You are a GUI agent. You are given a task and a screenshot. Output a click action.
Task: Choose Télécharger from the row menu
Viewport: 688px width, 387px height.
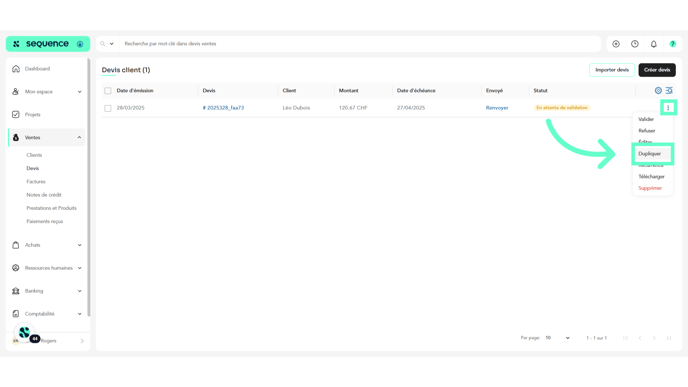click(x=651, y=176)
